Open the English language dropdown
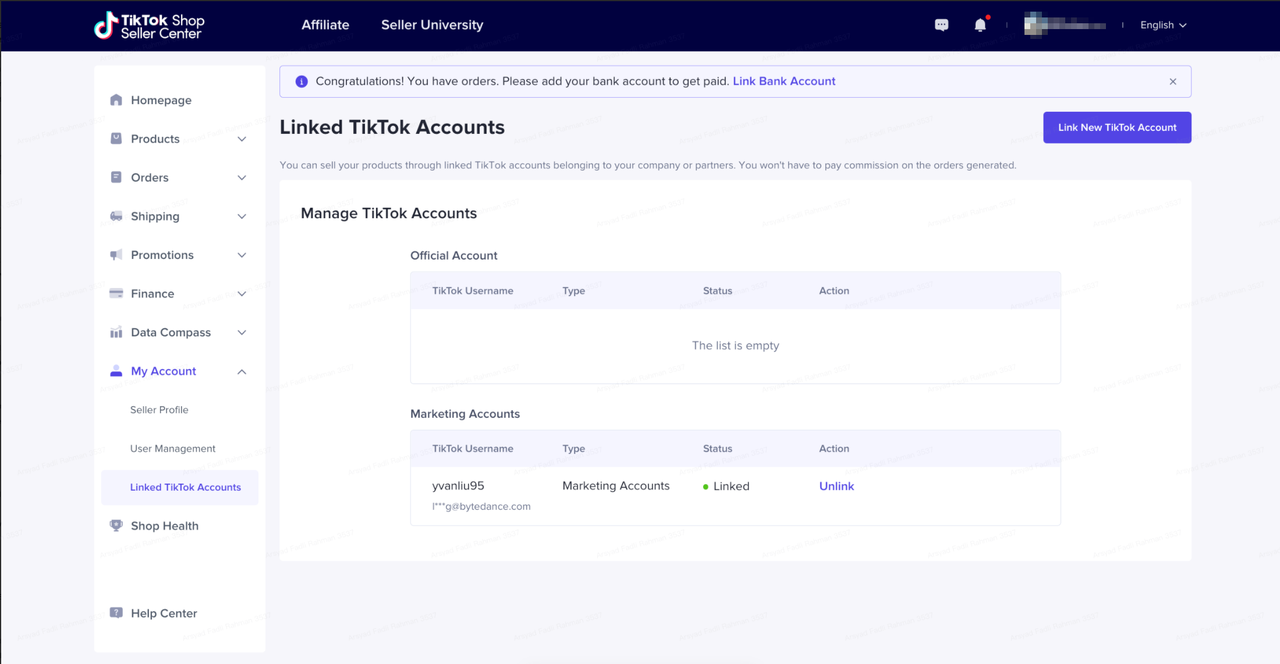This screenshot has width=1280, height=664. click(x=1163, y=25)
